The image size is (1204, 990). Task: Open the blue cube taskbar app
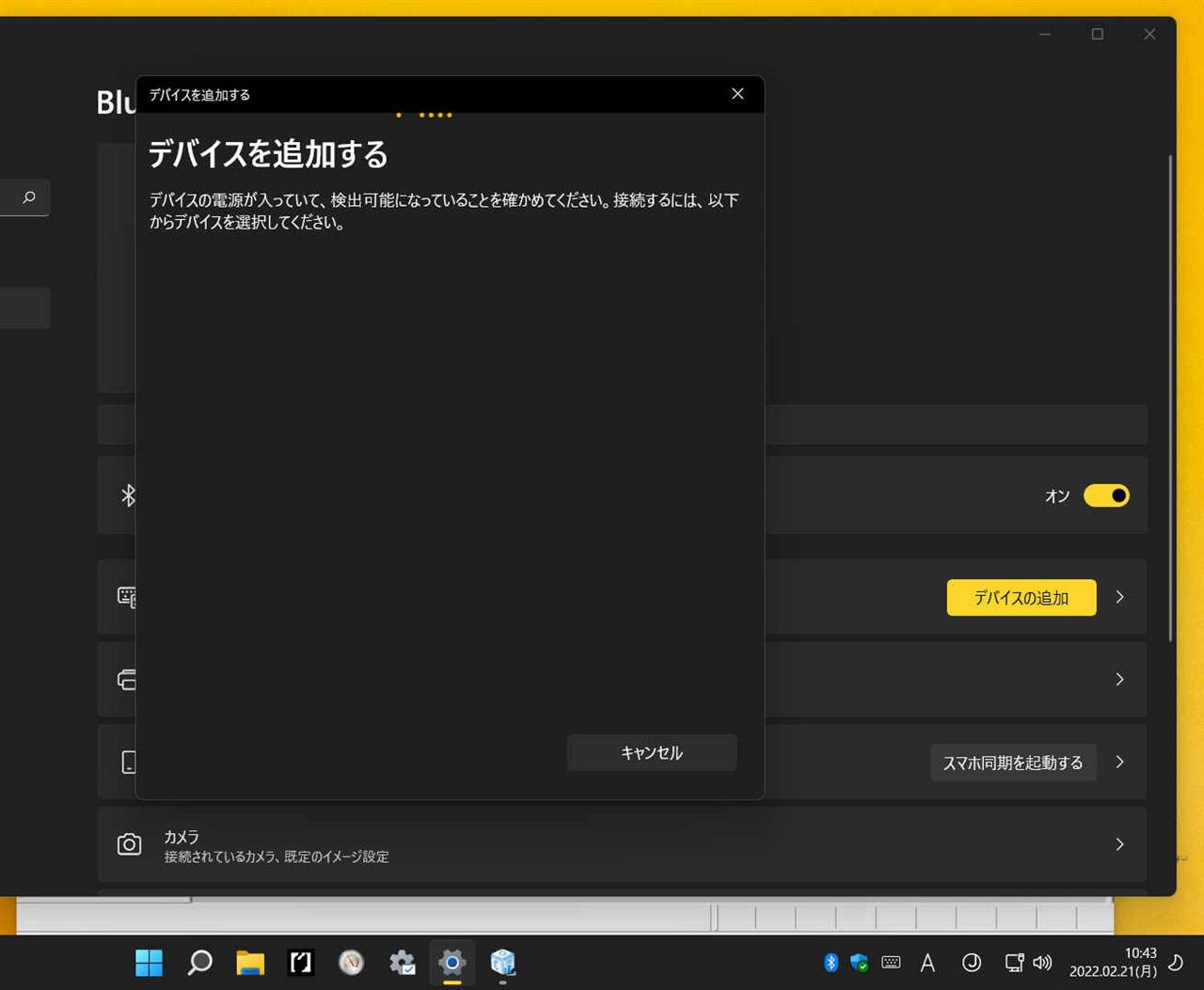(503, 963)
